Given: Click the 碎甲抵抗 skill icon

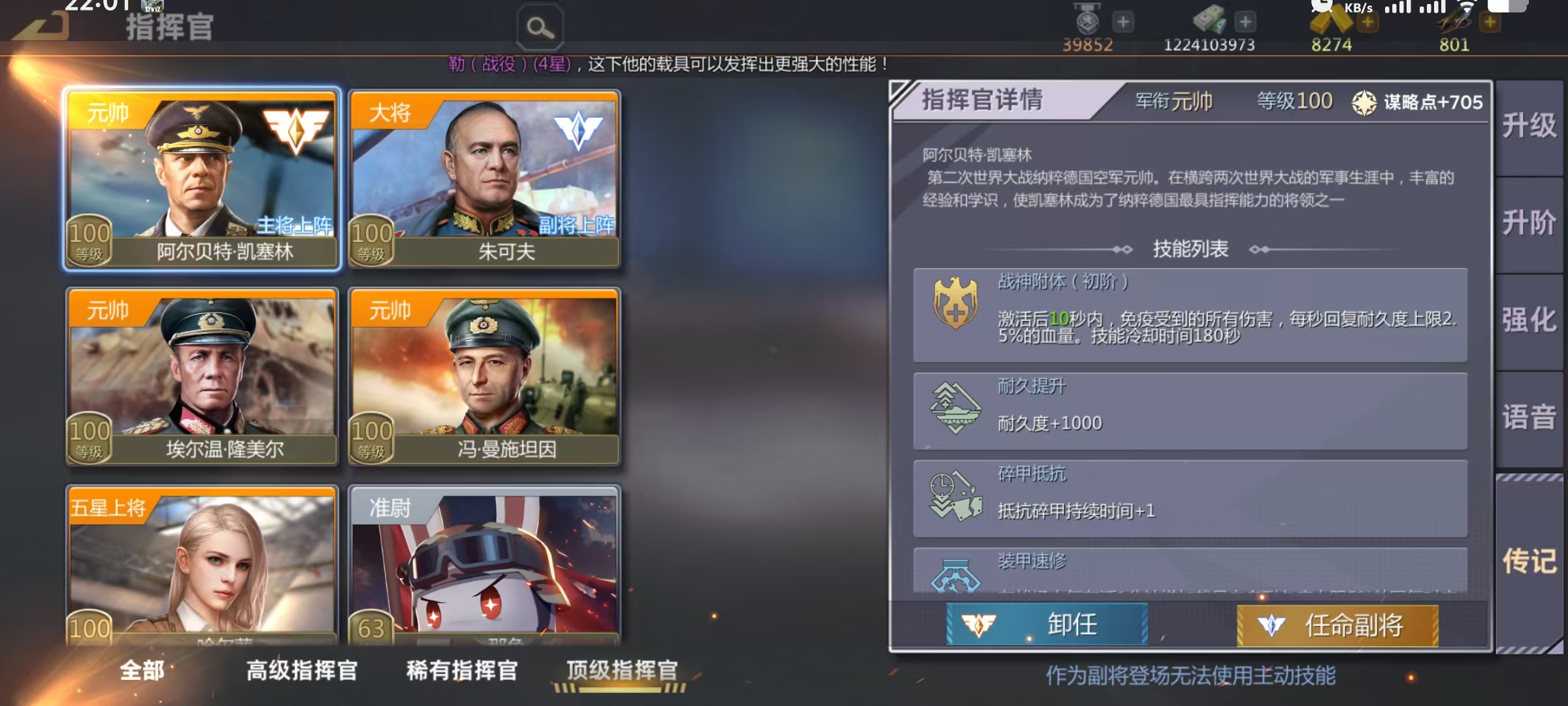Looking at the screenshot, I should click(x=955, y=496).
